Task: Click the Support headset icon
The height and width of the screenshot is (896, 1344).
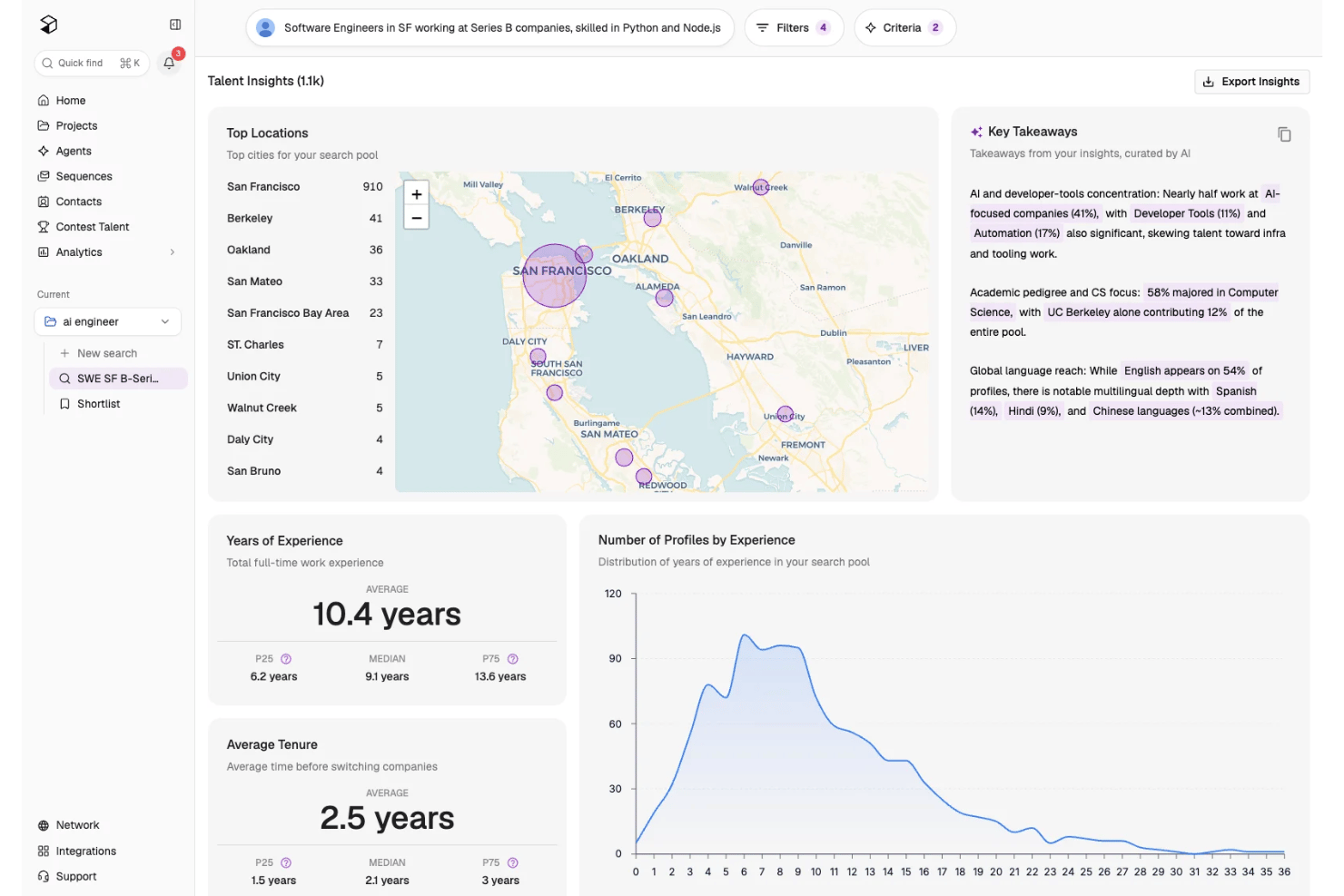Action: 44,877
